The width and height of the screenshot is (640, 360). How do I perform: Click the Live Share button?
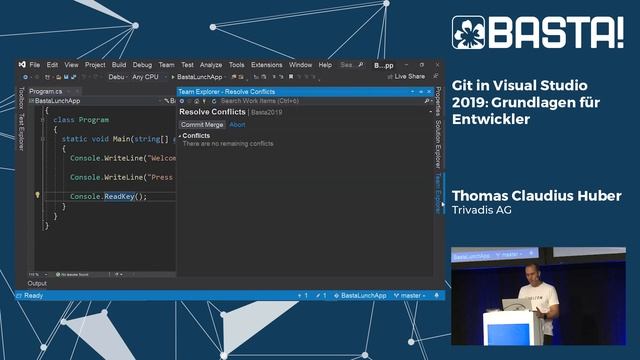tap(406, 76)
